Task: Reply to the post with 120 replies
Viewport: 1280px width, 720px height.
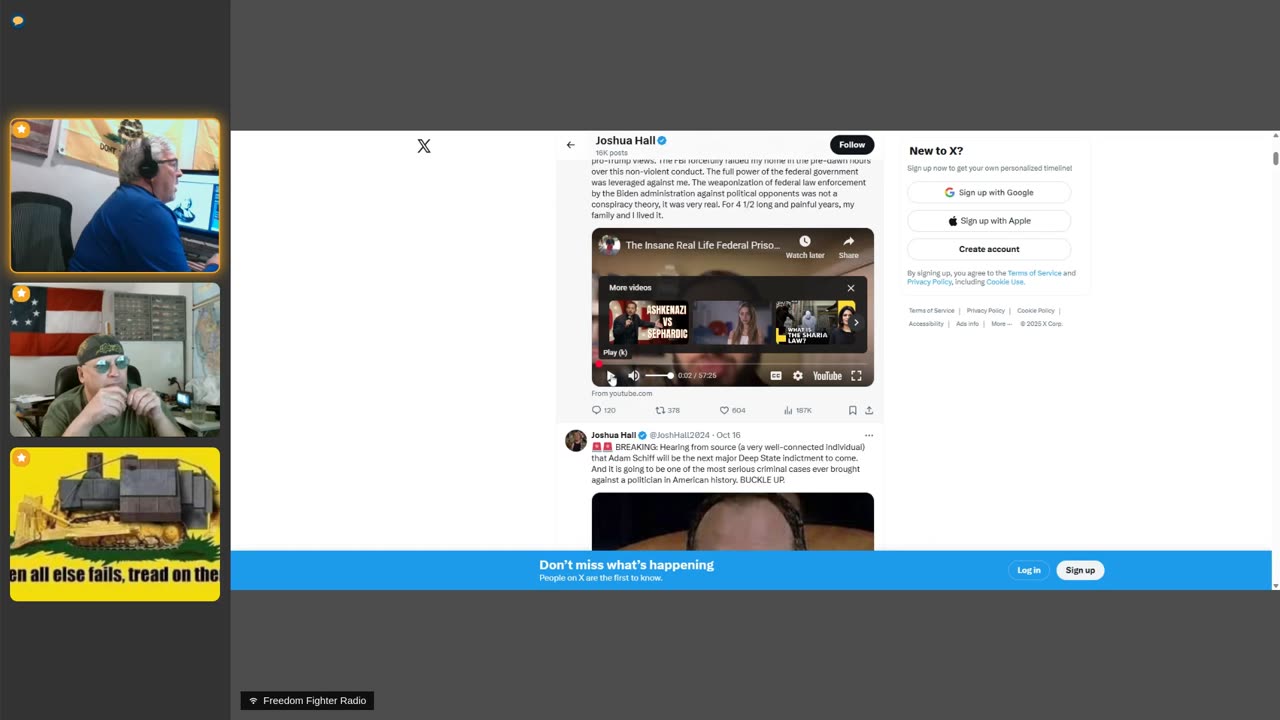Action: (603, 410)
